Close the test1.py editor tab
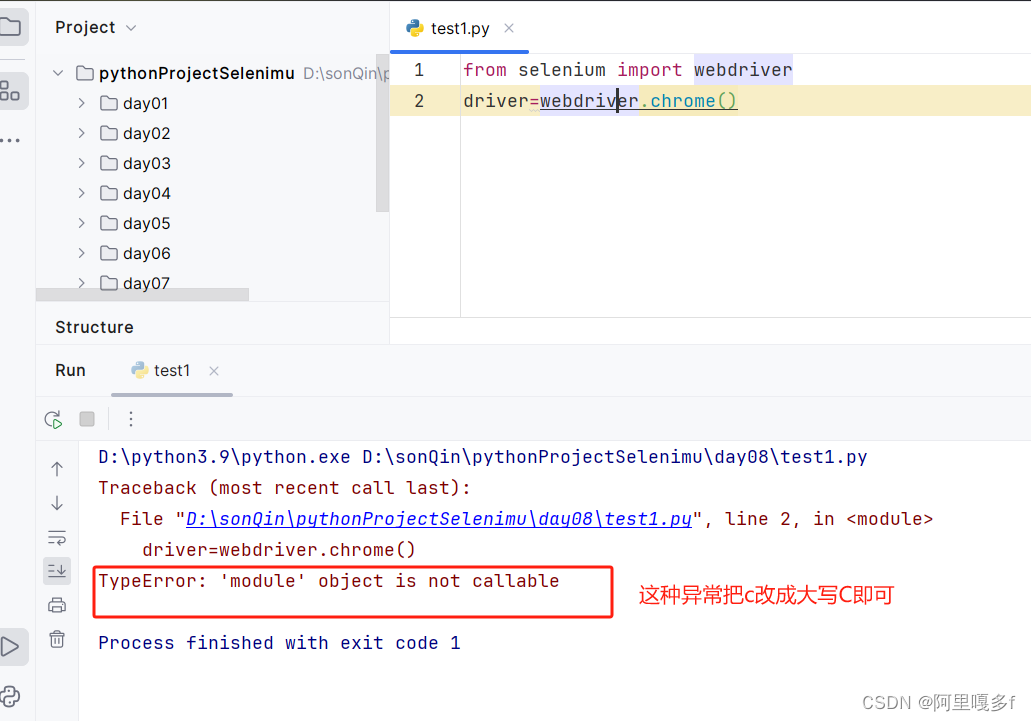 point(509,28)
